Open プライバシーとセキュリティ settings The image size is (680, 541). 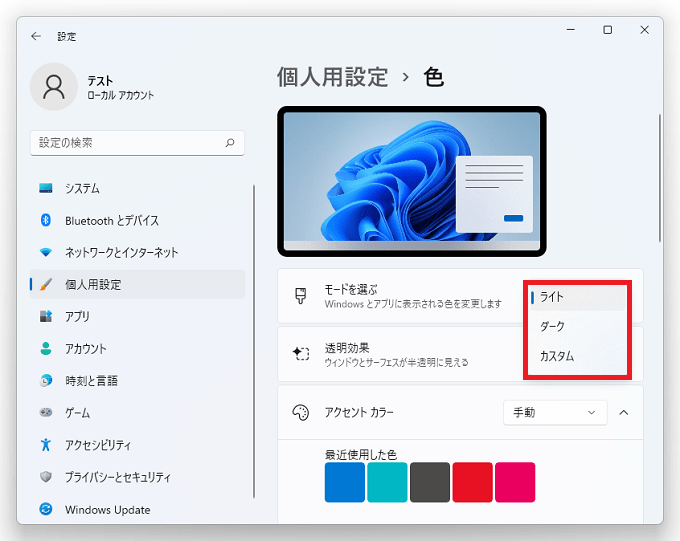pyautogui.click(x=137, y=477)
